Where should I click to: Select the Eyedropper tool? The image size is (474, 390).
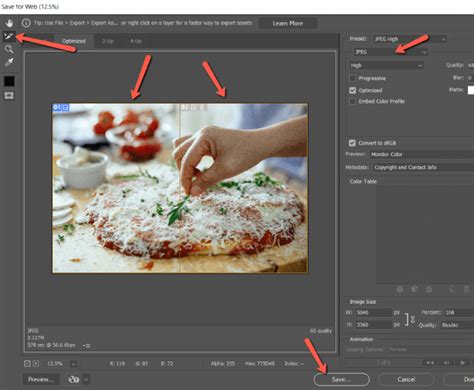click(x=9, y=62)
